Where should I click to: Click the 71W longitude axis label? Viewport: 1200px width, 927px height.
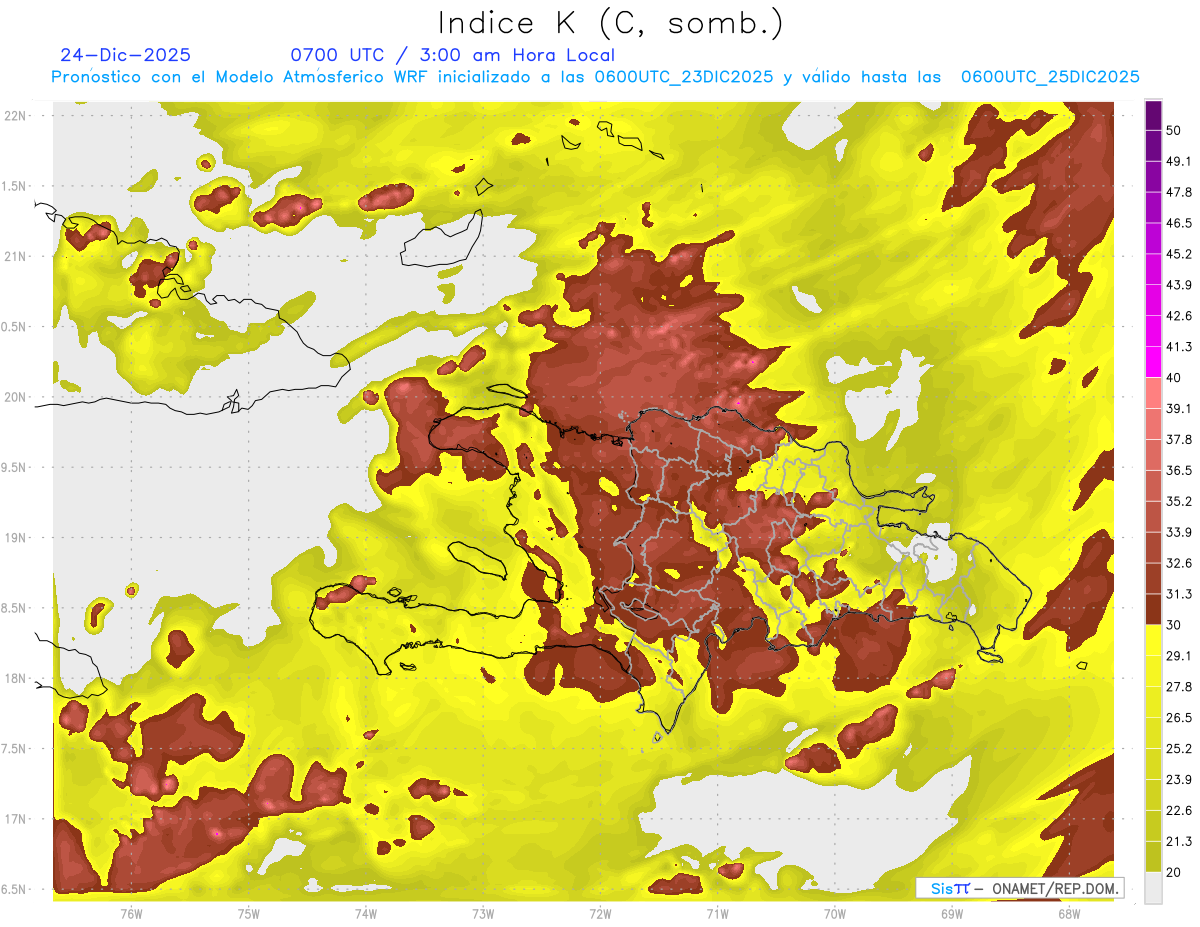tap(717, 914)
